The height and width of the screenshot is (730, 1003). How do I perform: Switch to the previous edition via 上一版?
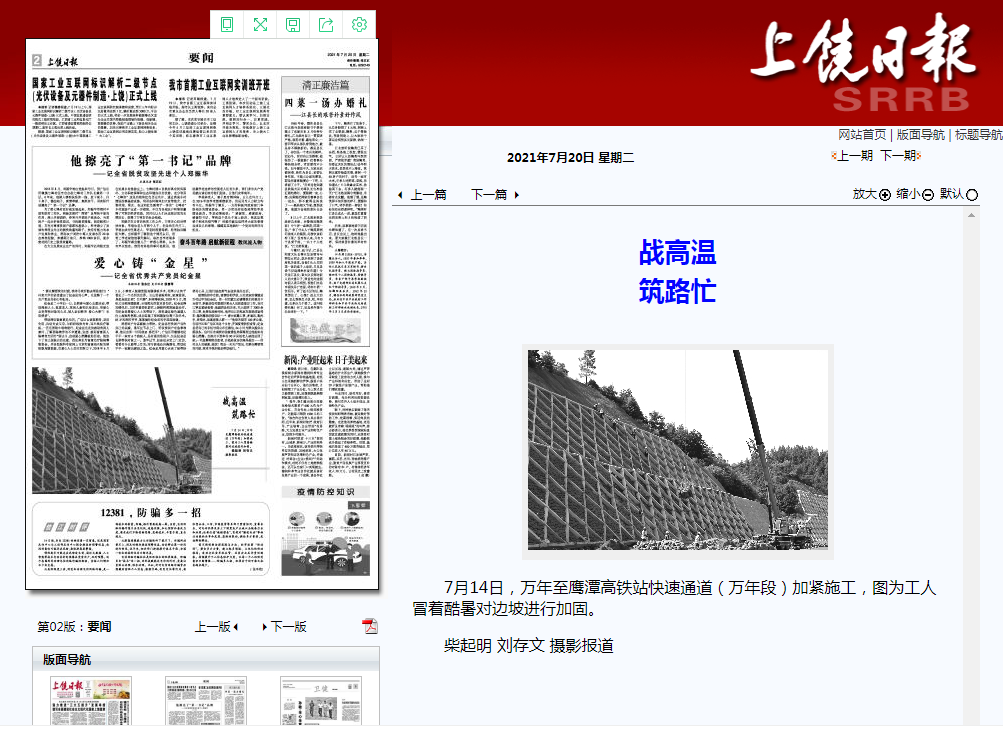click(215, 626)
